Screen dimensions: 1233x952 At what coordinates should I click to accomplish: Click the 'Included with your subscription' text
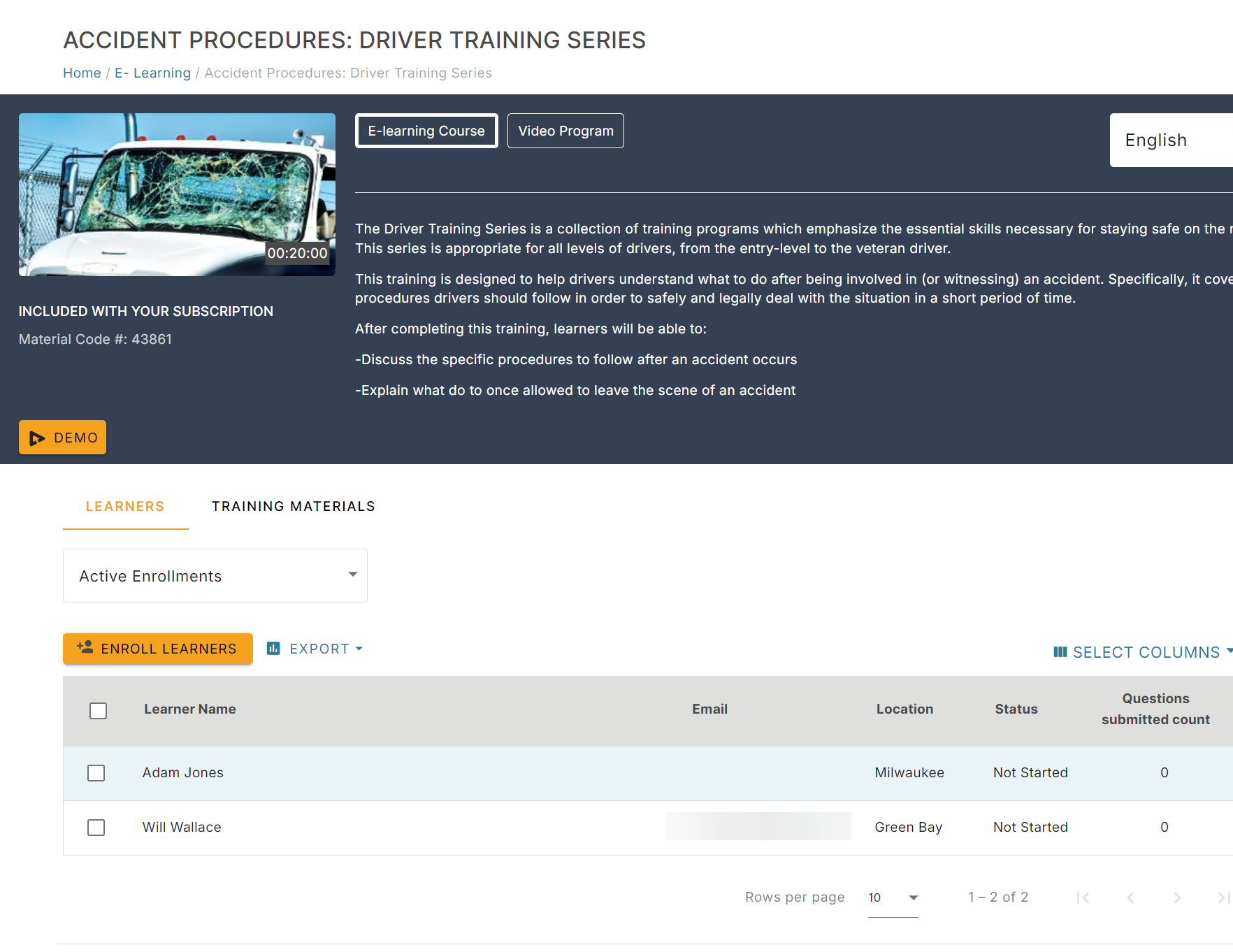[146, 311]
